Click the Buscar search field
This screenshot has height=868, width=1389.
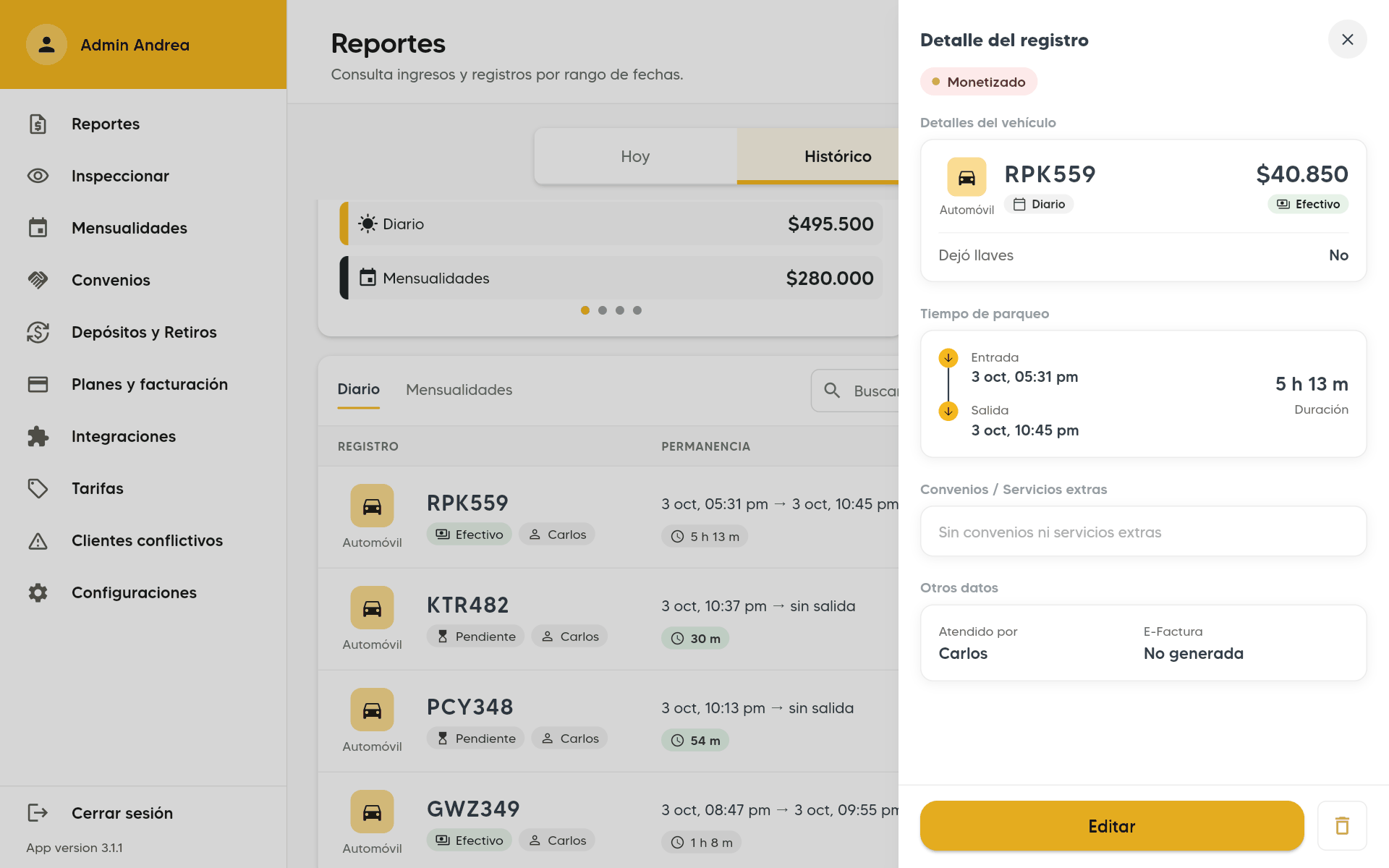point(855,391)
